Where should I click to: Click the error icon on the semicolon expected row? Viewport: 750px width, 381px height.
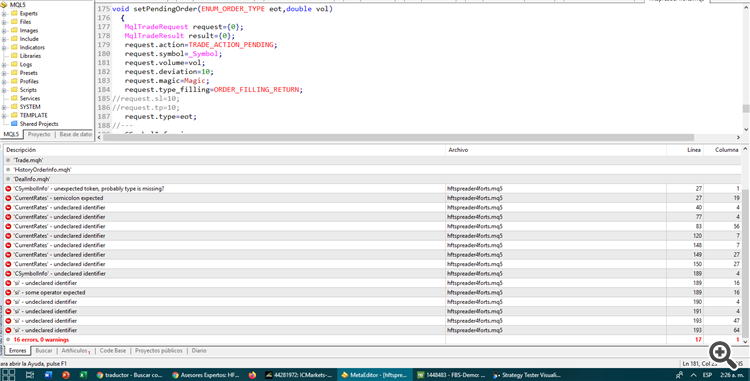[8, 198]
